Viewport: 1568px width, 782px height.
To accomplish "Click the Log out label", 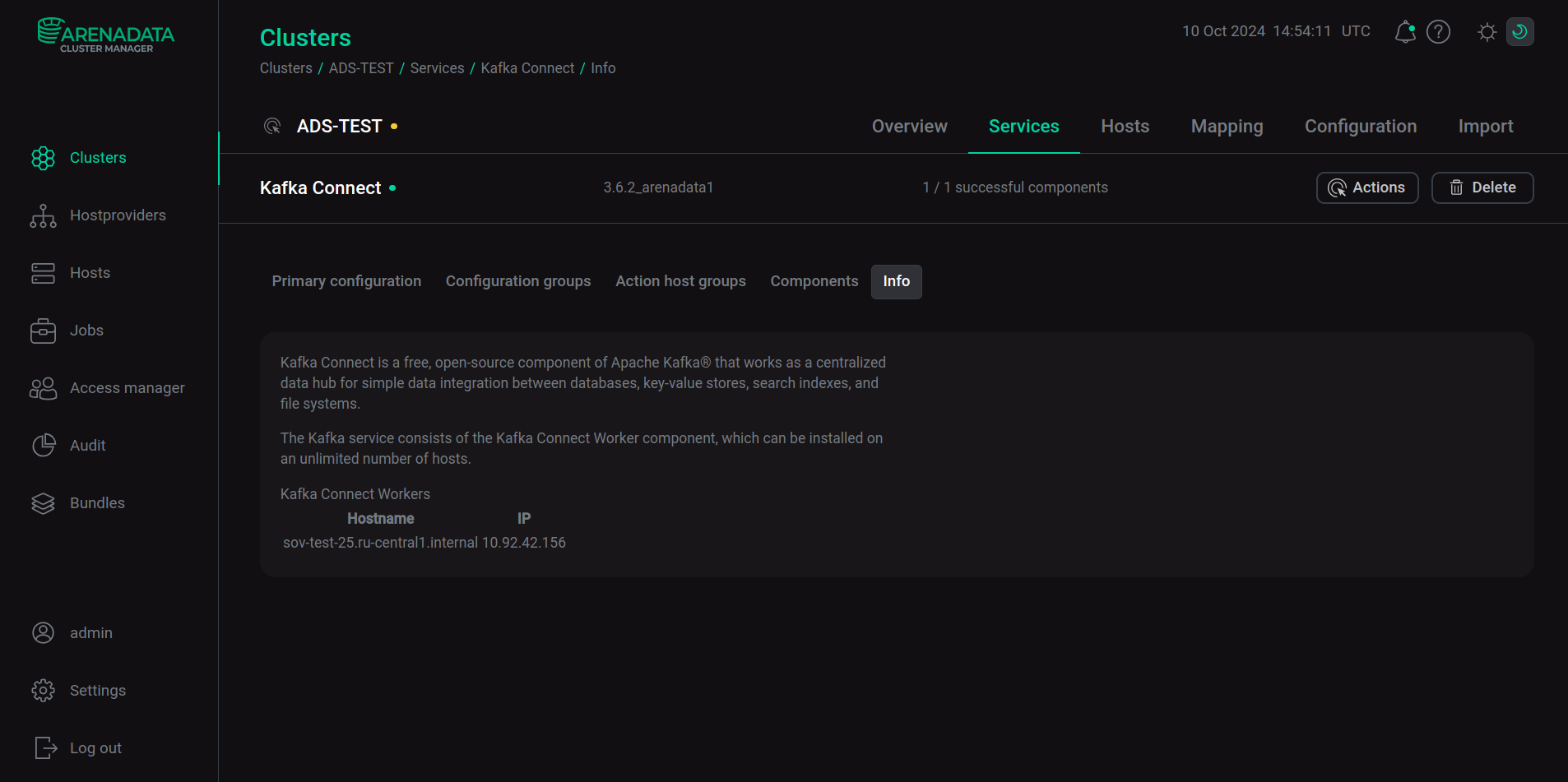I will 95,748.
